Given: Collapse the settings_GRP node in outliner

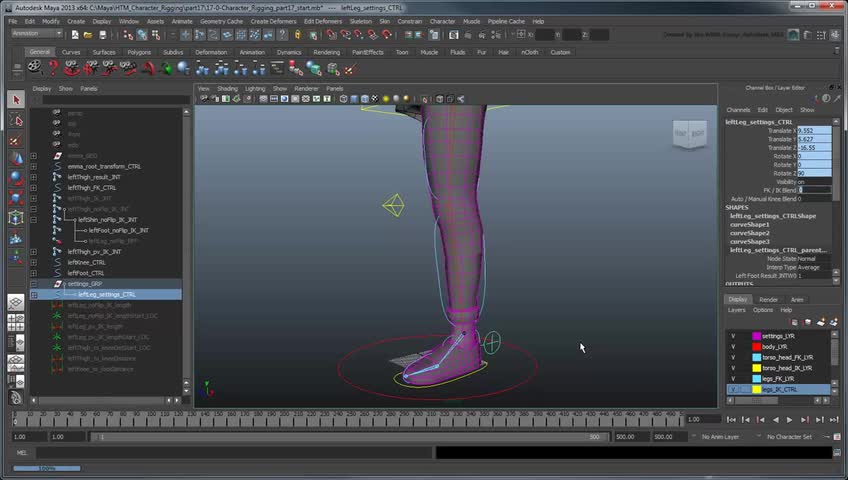Looking at the screenshot, I should tap(33, 284).
